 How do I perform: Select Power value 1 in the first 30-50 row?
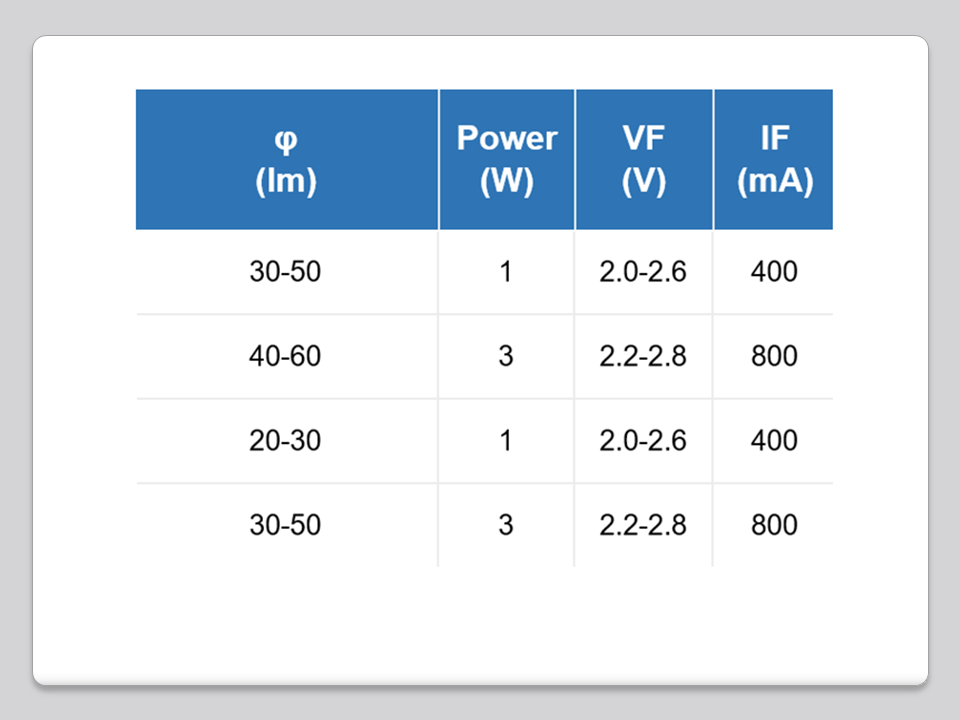click(x=506, y=271)
